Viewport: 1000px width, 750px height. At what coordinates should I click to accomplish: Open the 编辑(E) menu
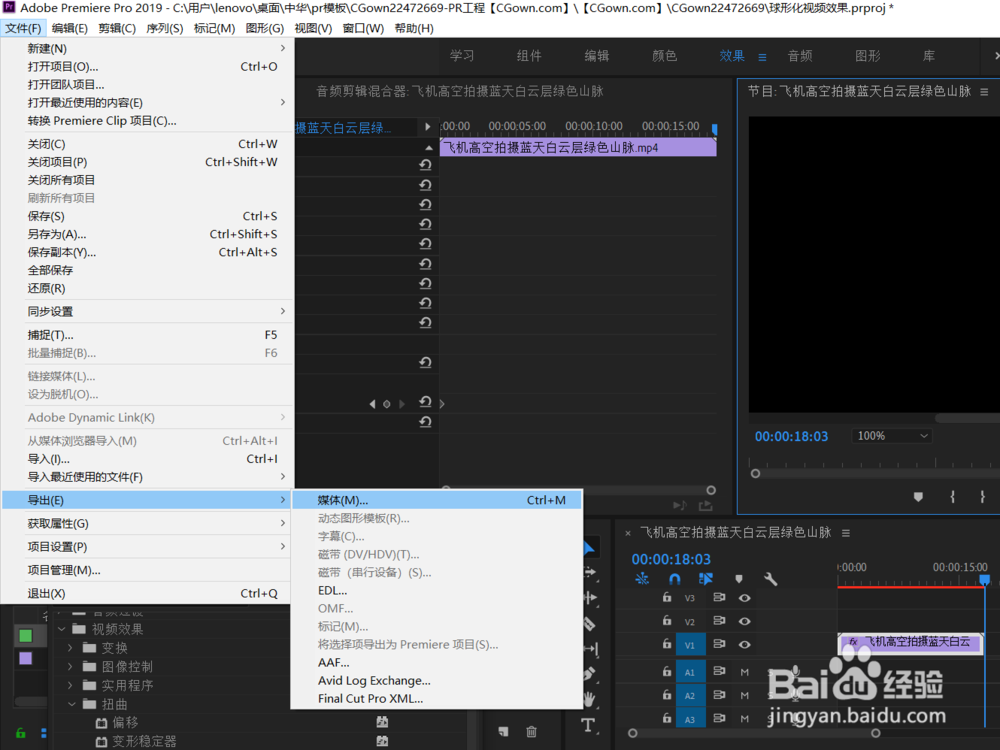[x=70, y=28]
